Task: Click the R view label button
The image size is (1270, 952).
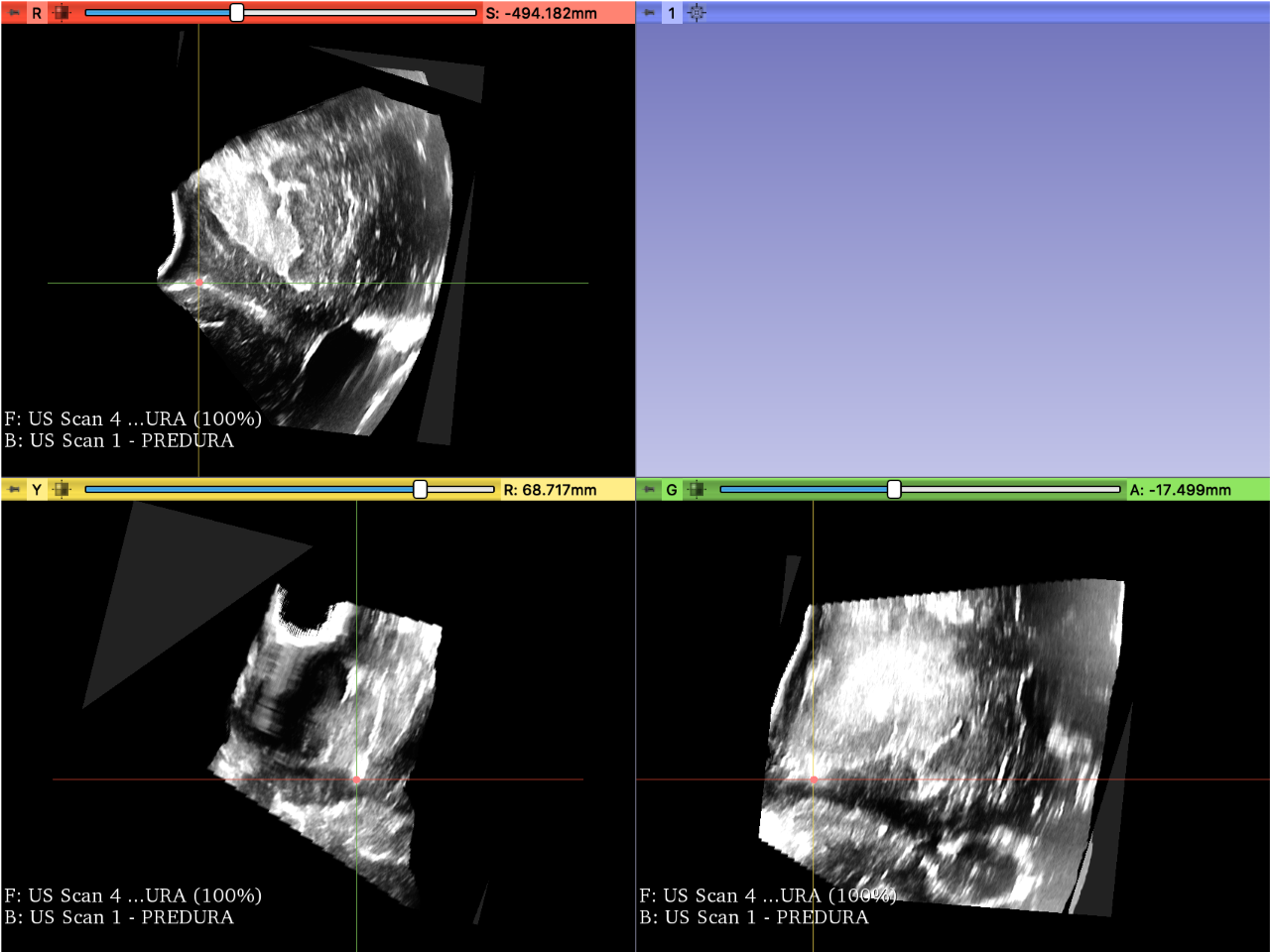Action: [x=35, y=13]
